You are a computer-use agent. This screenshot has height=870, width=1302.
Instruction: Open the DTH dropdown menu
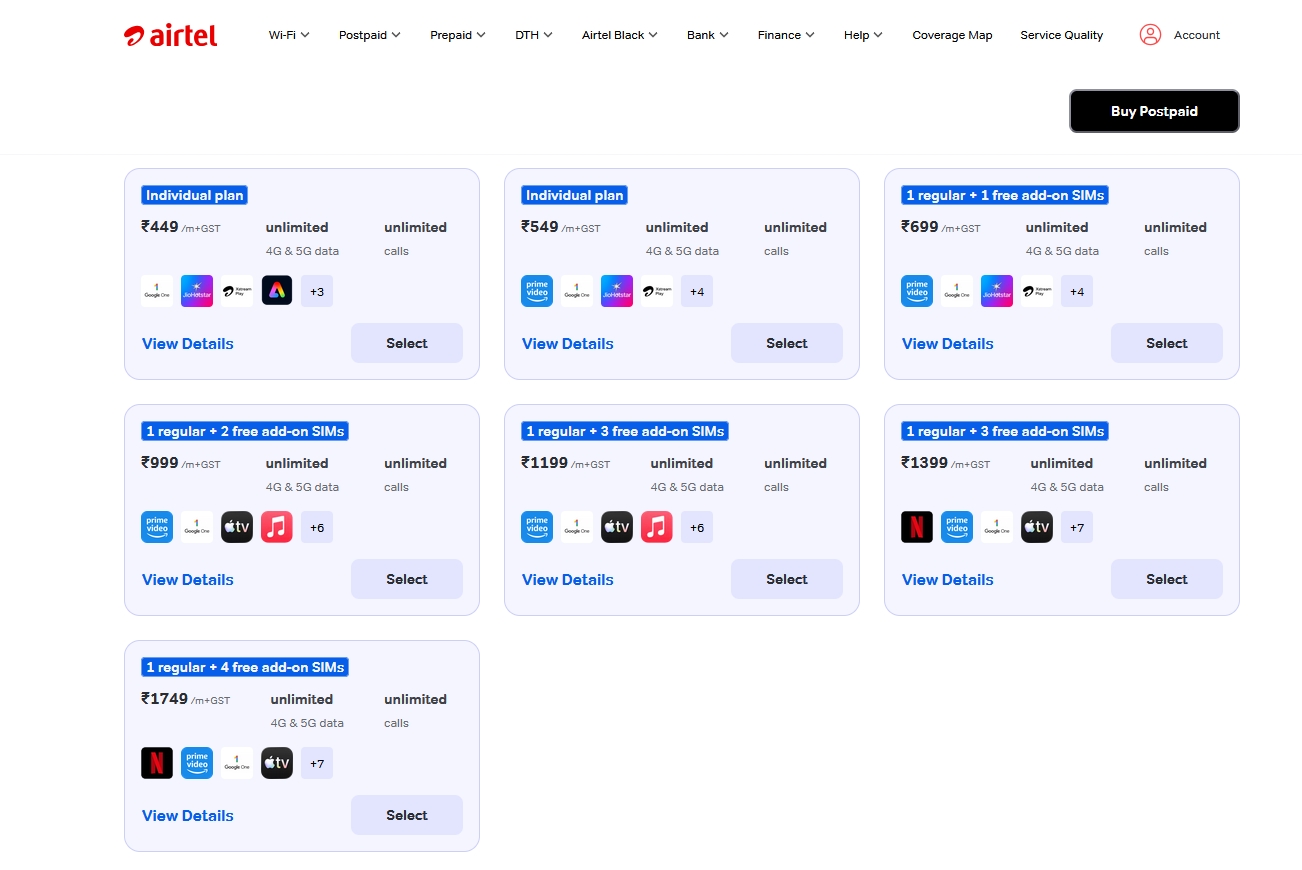(x=534, y=35)
